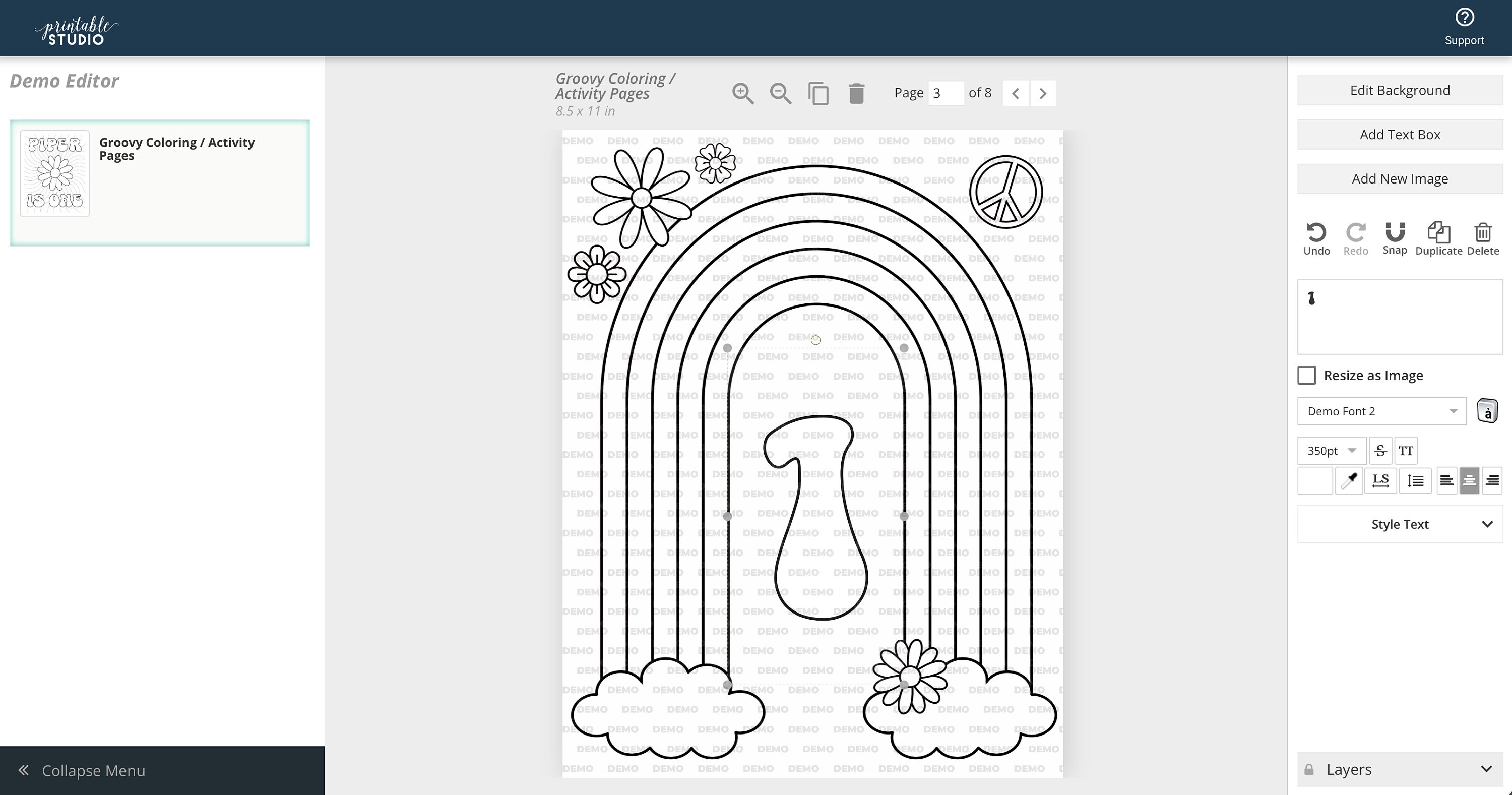Click the Redo icon
This screenshot has width=1512, height=795.
pyautogui.click(x=1356, y=239)
